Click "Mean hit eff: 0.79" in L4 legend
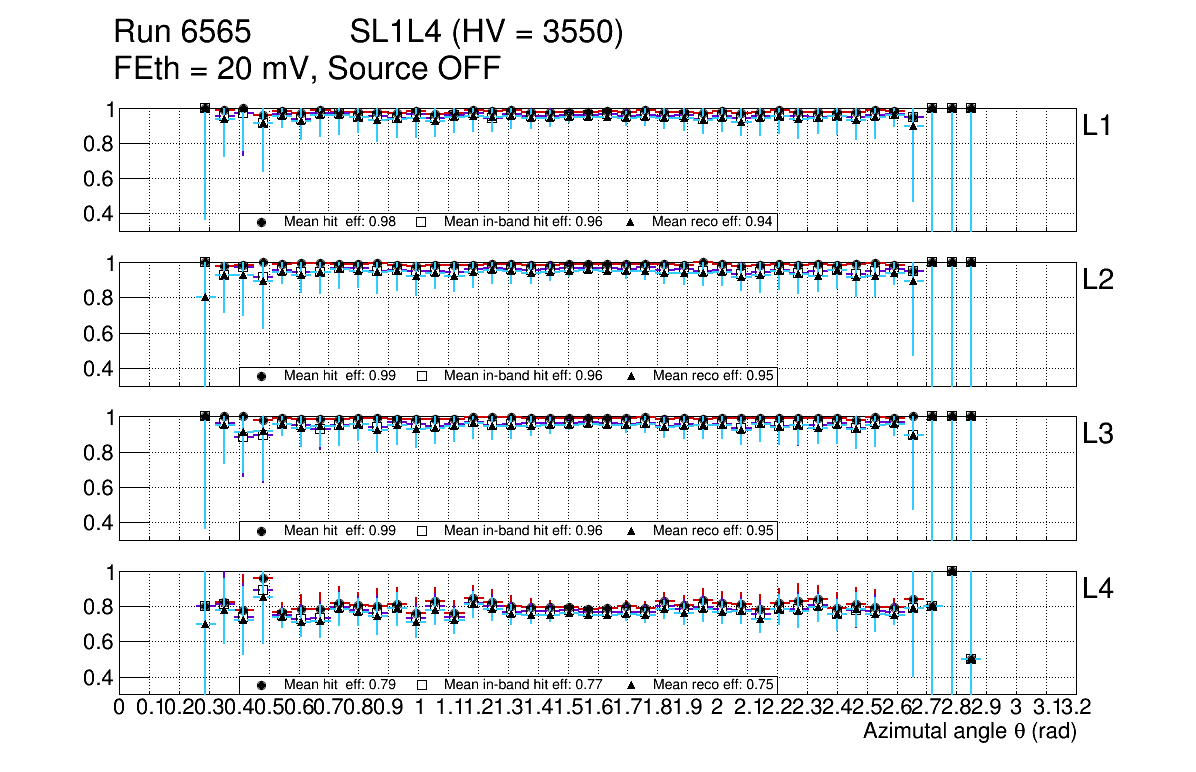1196x772 pixels. [340, 685]
